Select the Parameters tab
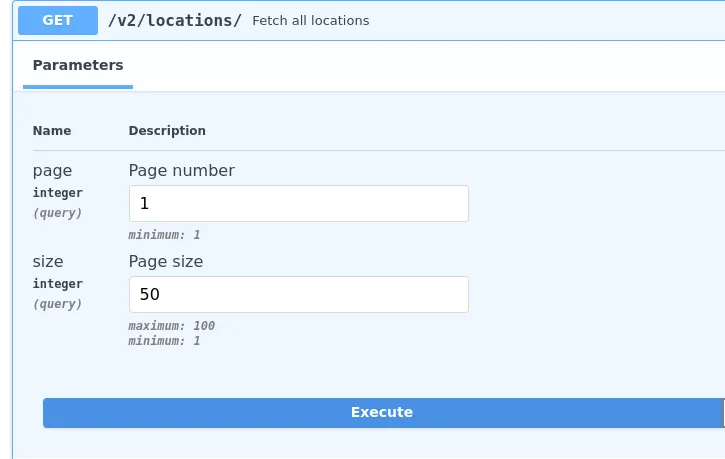Screen dimensions: 725x459 click(78, 65)
